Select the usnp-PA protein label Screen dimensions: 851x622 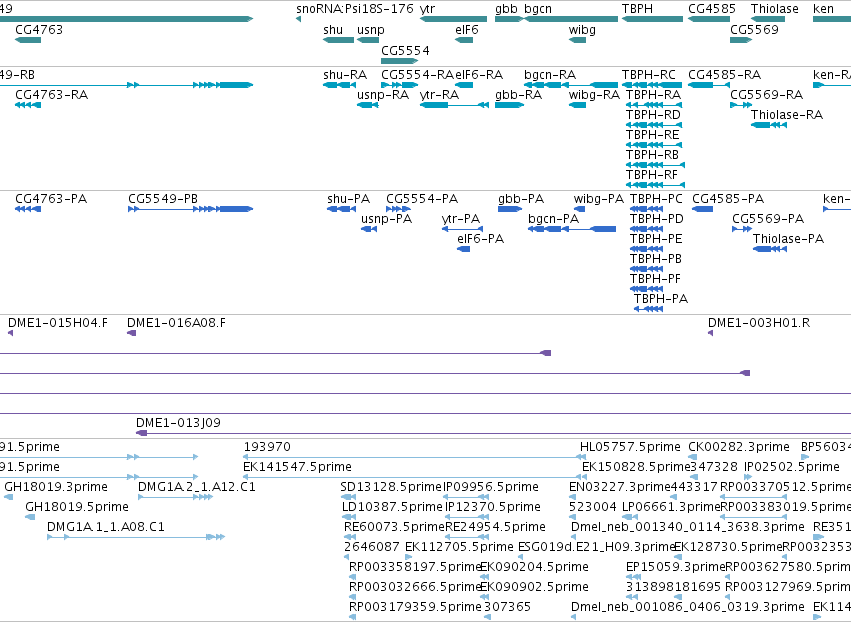386,219
